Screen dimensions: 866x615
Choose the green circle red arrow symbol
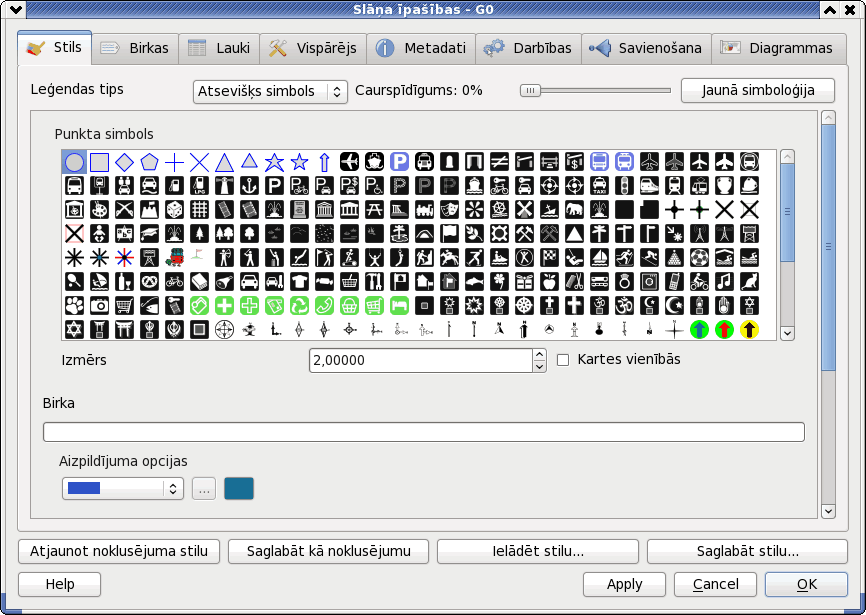pyautogui.click(x=725, y=330)
